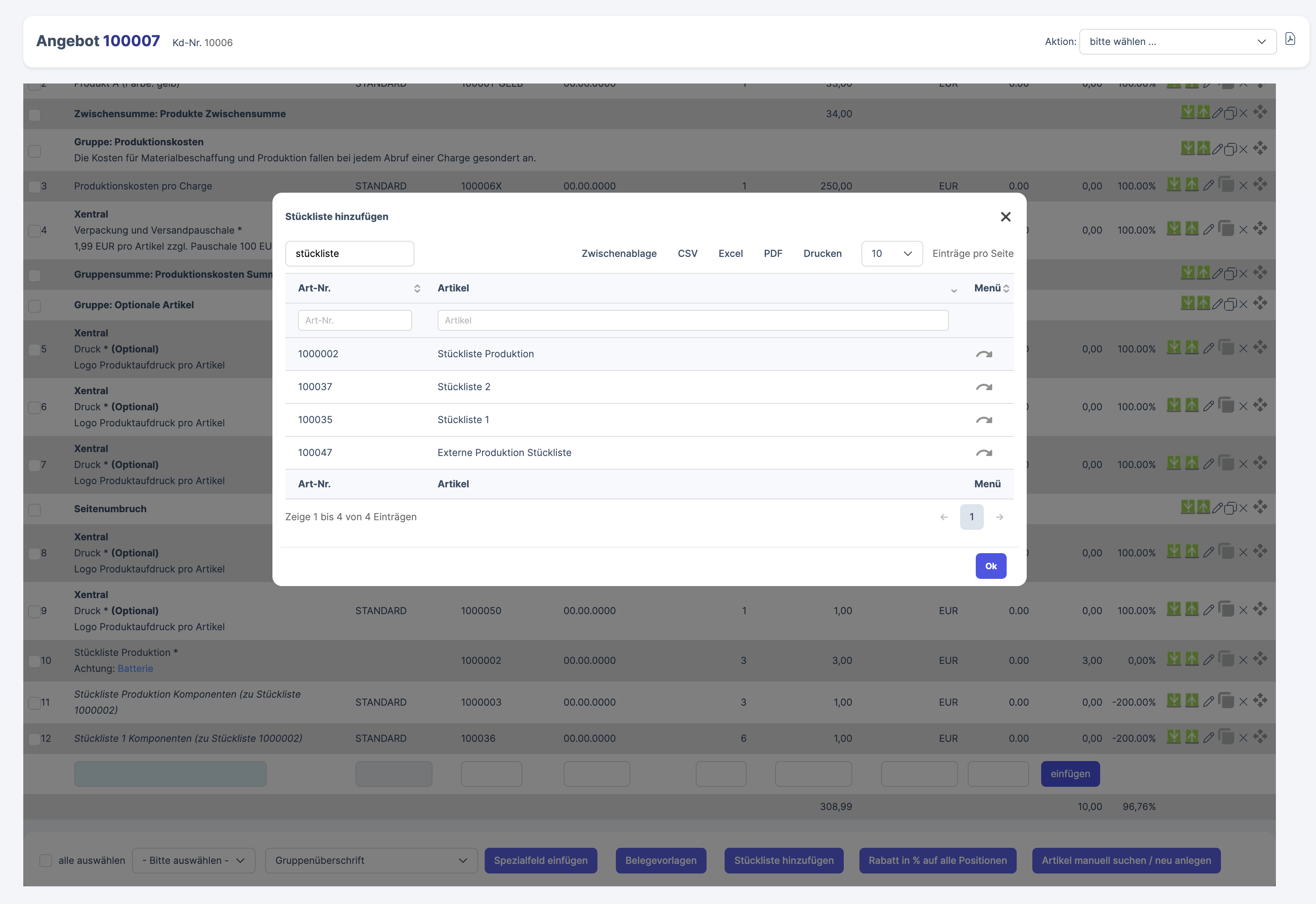
Task: Check the checkbox for position 12
Action: pos(35,739)
